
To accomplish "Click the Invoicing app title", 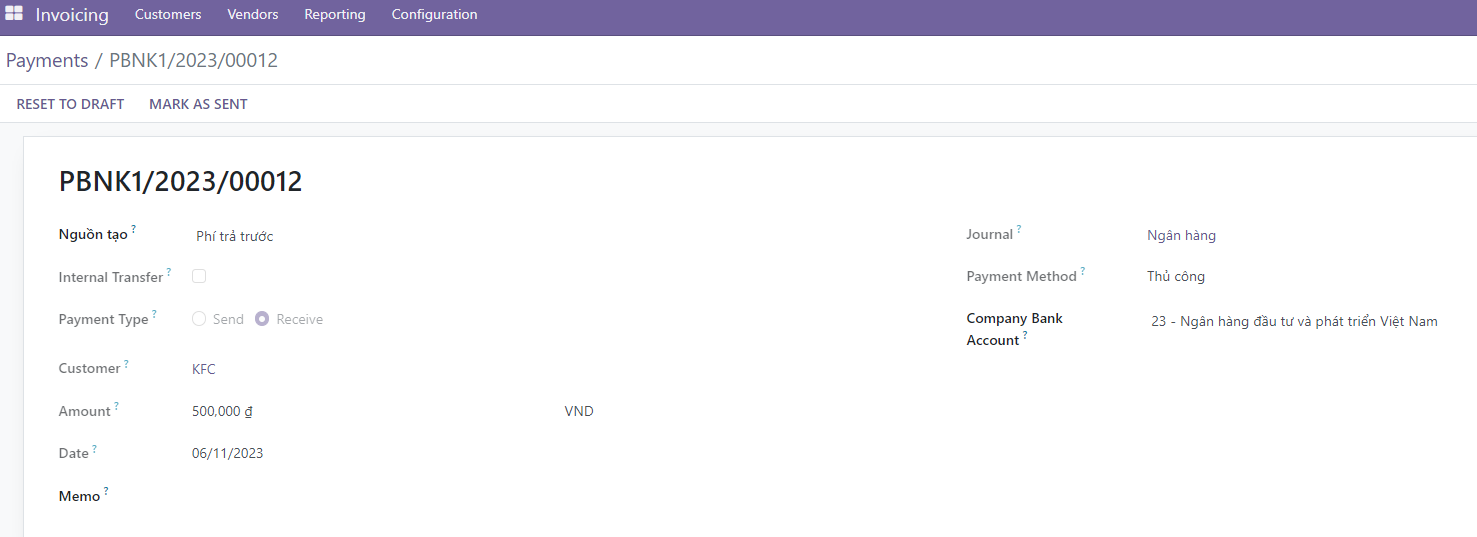I will tap(72, 15).
